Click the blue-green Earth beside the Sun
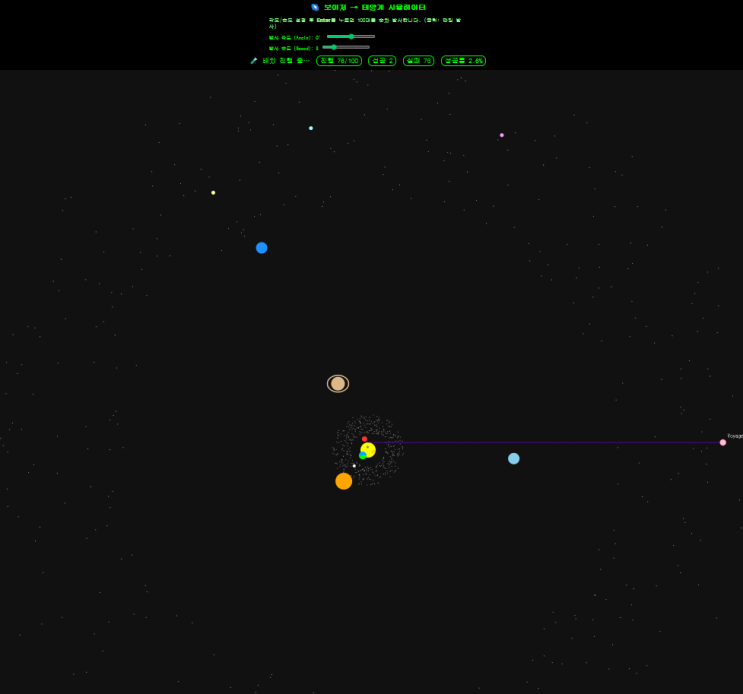743x694 pixels. (x=362, y=455)
